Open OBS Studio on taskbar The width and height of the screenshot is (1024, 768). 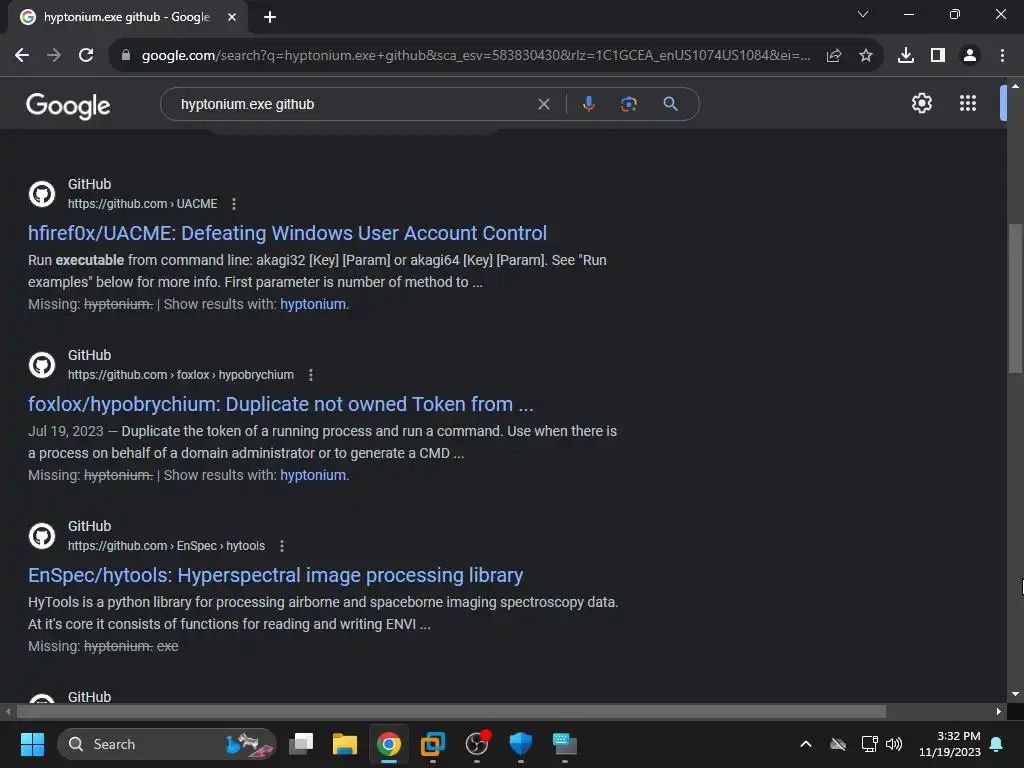click(x=477, y=744)
